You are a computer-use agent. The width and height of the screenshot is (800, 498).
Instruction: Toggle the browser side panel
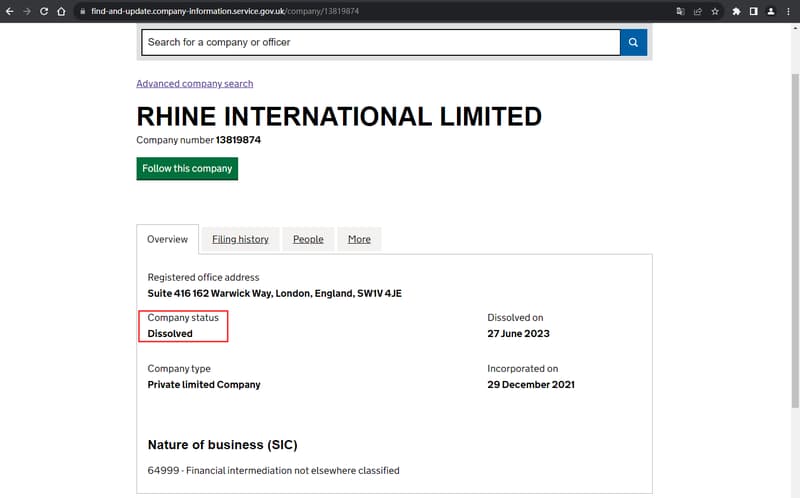click(754, 11)
